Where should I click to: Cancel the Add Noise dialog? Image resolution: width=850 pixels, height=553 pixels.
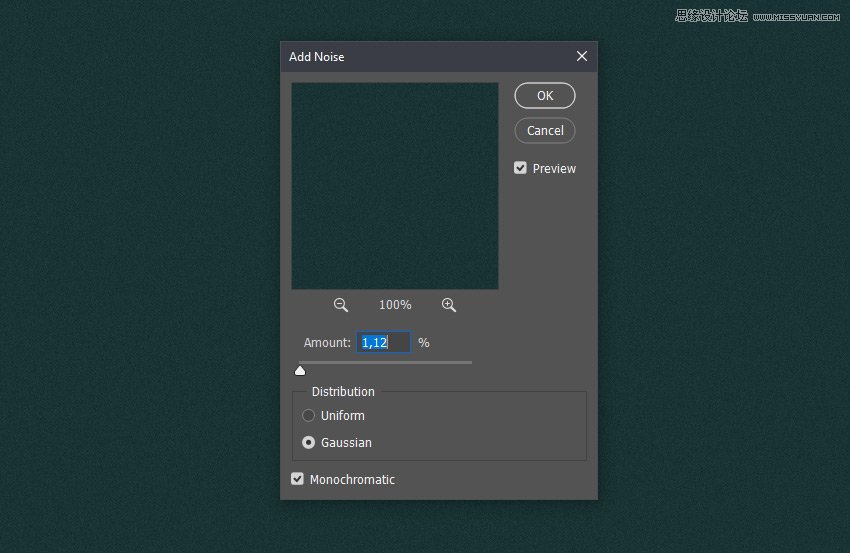pos(545,131)
